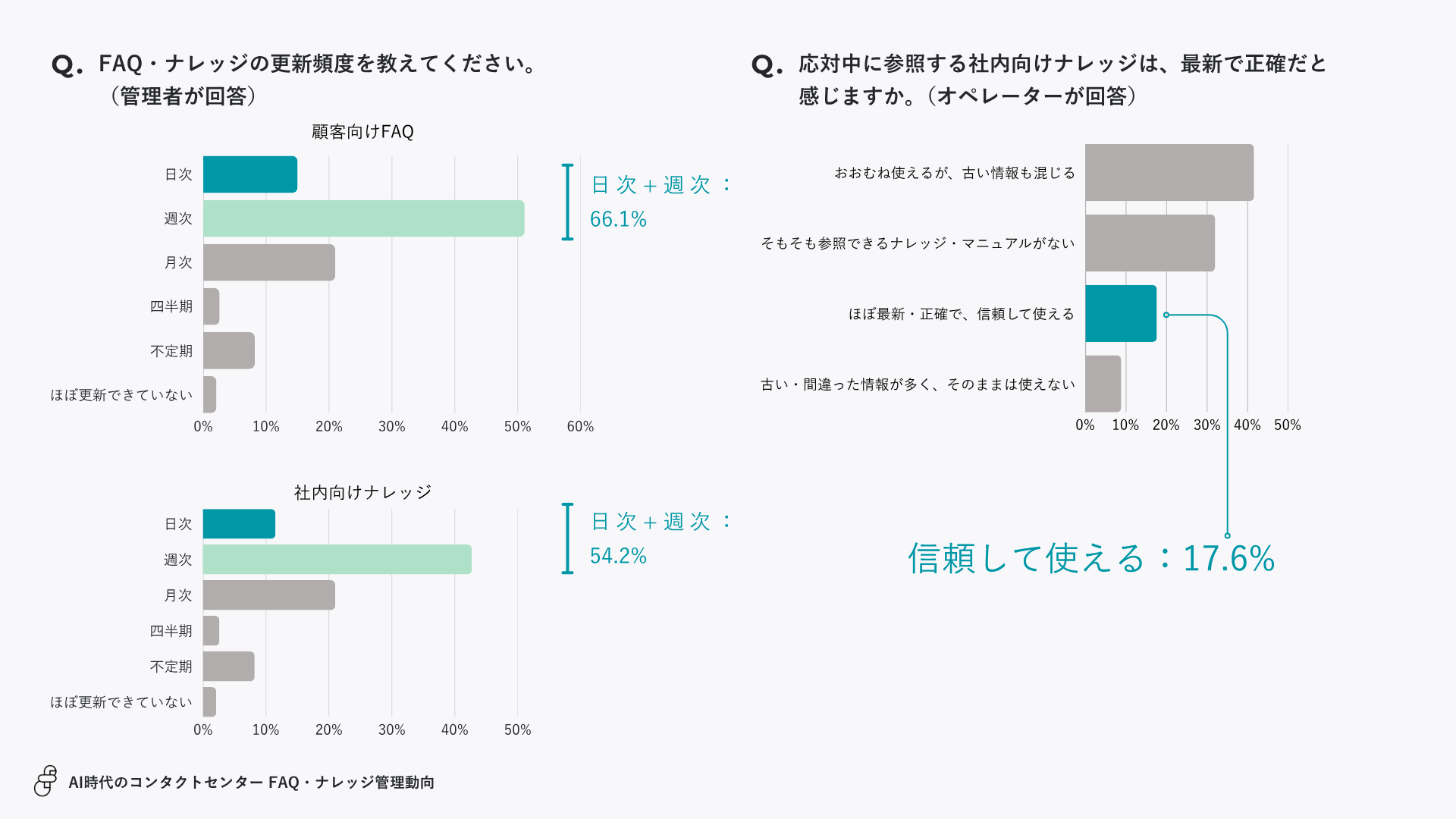Click the logo icon in the footer

coord(45,781)
